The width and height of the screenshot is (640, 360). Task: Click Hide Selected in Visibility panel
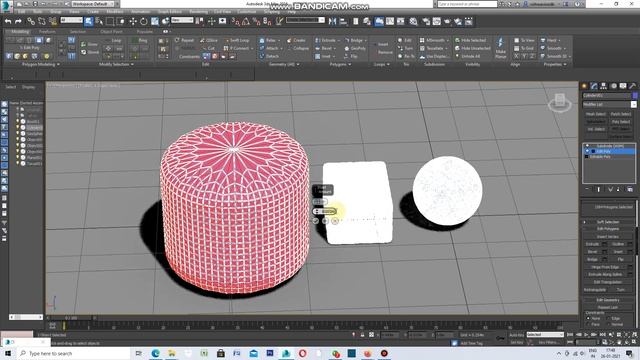[x=471, y=40]
